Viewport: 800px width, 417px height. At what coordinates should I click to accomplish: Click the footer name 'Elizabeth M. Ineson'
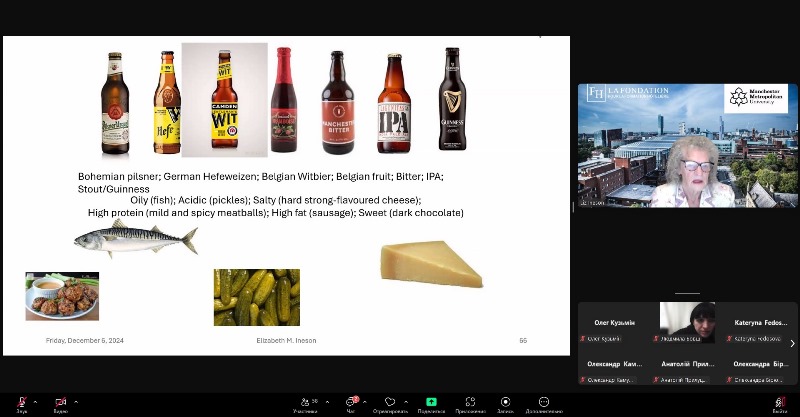click(x=286, y=340)
